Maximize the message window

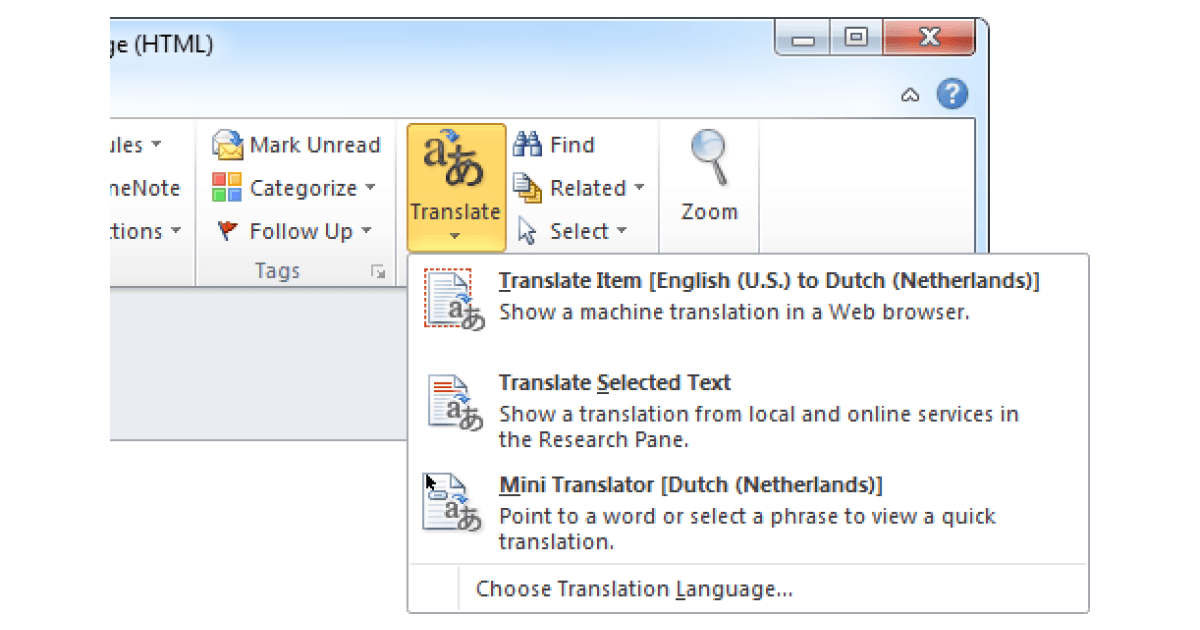click(856, 40)
